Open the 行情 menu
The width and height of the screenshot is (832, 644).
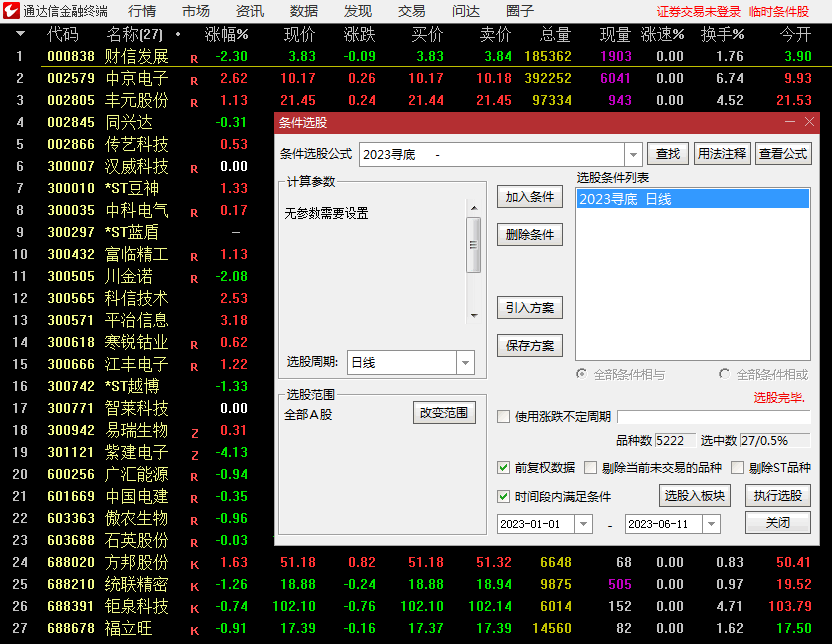coord(142,11)
